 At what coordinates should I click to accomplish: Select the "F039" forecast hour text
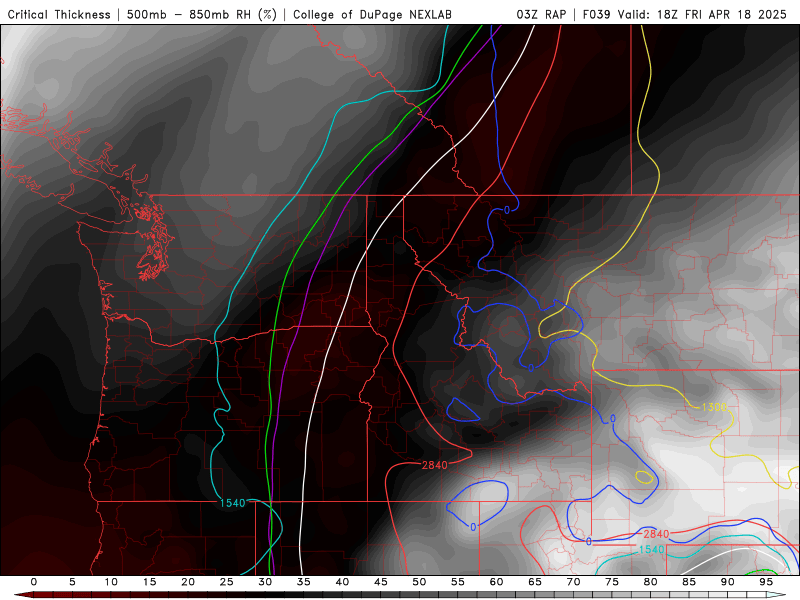[596, 14]
